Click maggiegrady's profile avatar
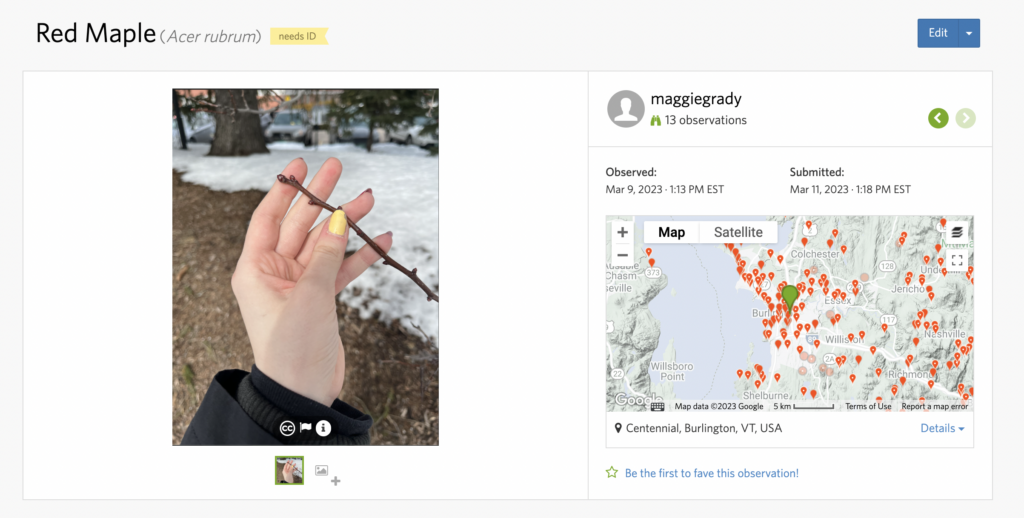1024x518 pixels. point(626,109)
